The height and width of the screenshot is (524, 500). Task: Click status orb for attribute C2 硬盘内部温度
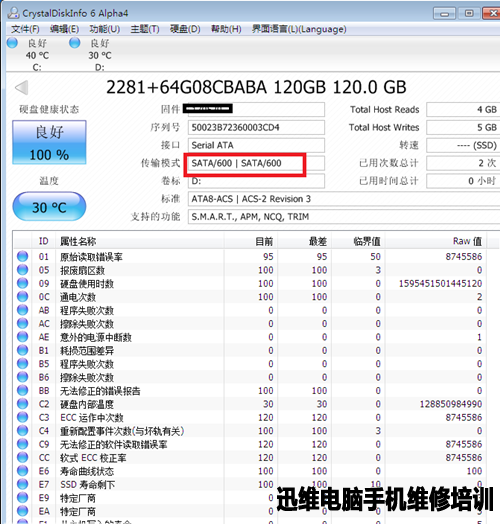[23, 404]
